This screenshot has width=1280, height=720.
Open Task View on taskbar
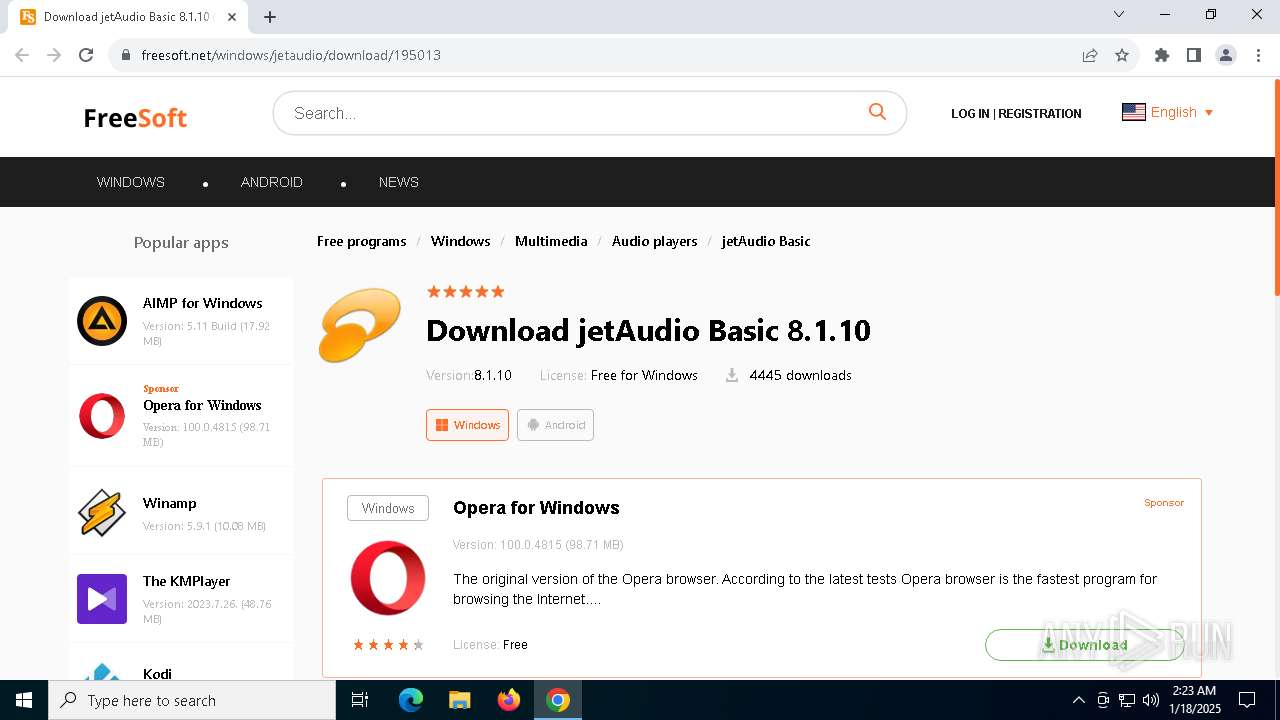pos(360,700)
